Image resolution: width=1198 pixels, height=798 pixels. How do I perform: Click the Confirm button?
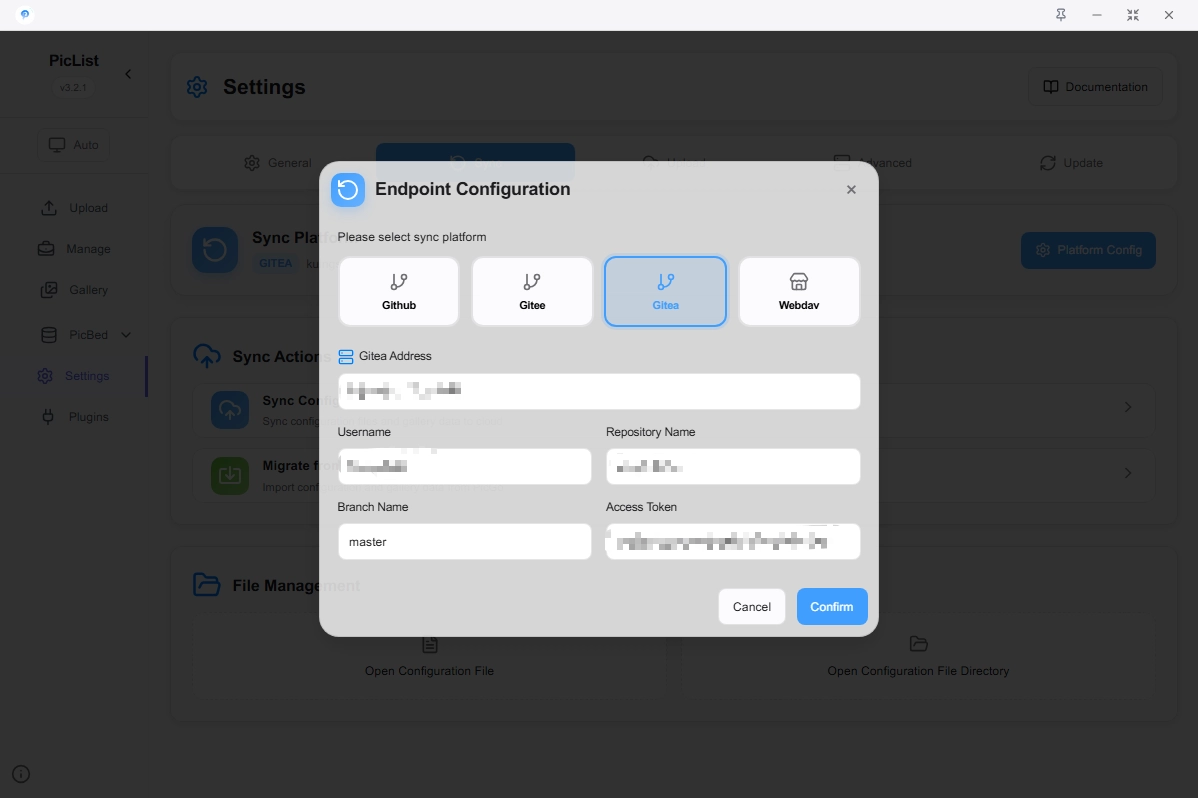[831, 607]
